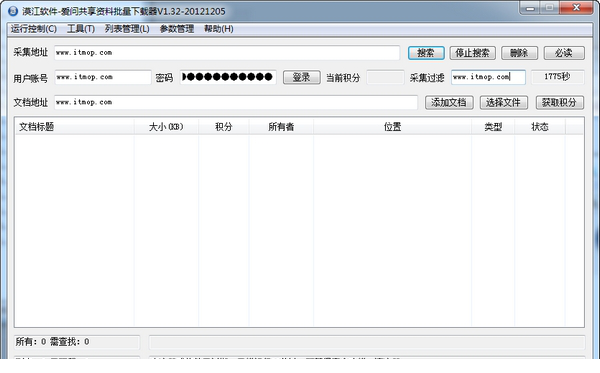Focus the 密码 password field
600x373 pixels.
[228, 77]
